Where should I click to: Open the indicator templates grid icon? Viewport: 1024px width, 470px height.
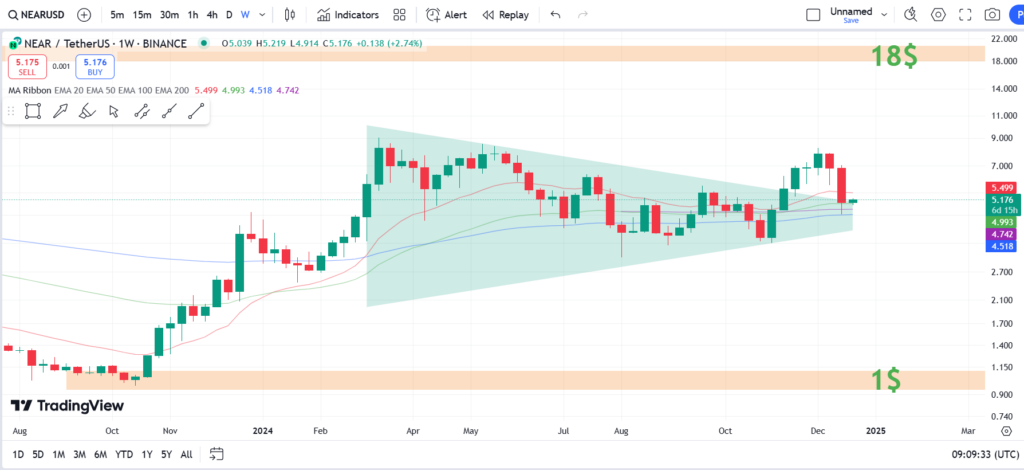coord(400,15)
